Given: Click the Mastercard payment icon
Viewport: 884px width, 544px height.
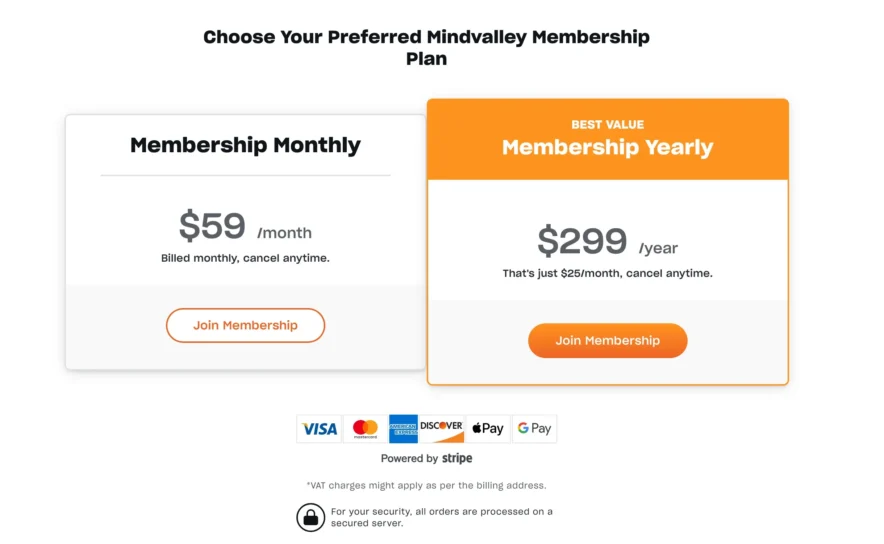Looking at the screenshot, I should 365,429.
